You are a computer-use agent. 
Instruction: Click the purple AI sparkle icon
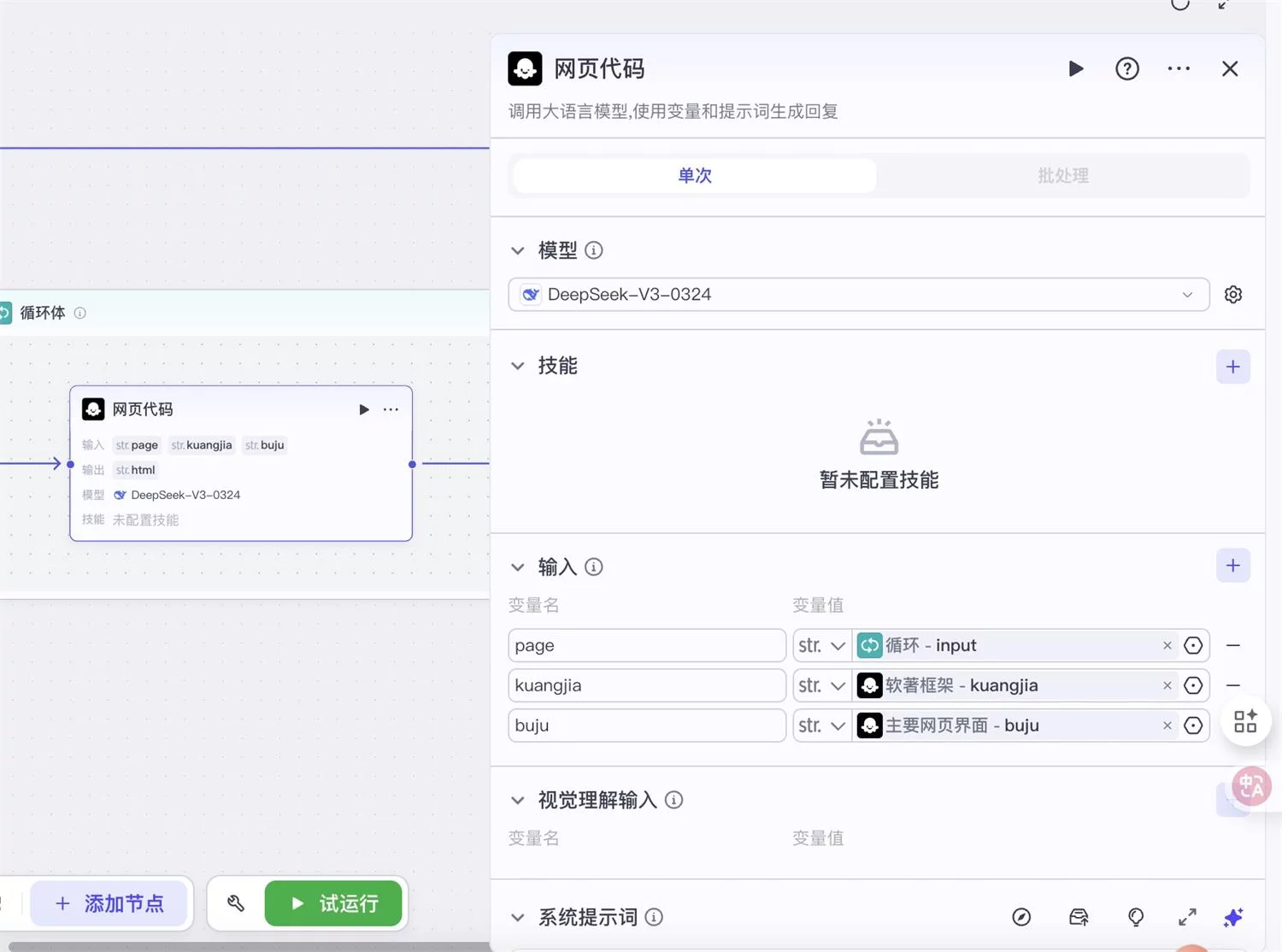(x=1233, y=917)
